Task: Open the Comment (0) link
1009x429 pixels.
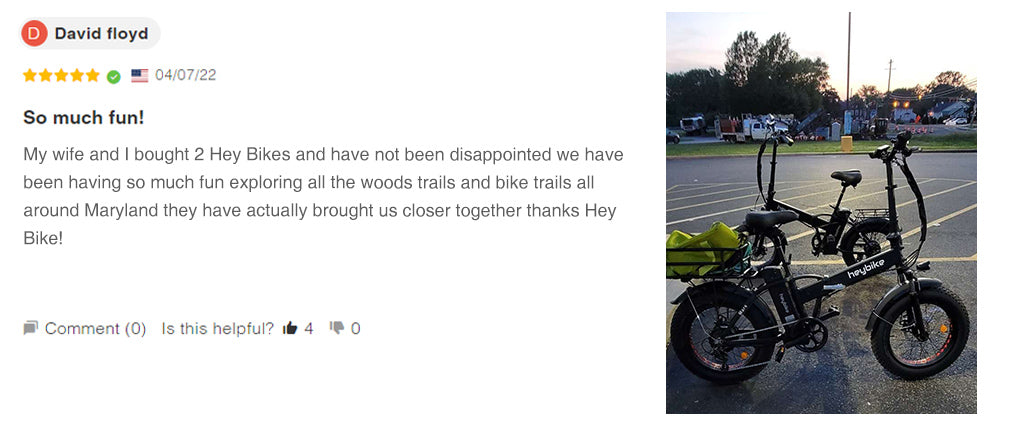Action: click(x=95, y=329)
